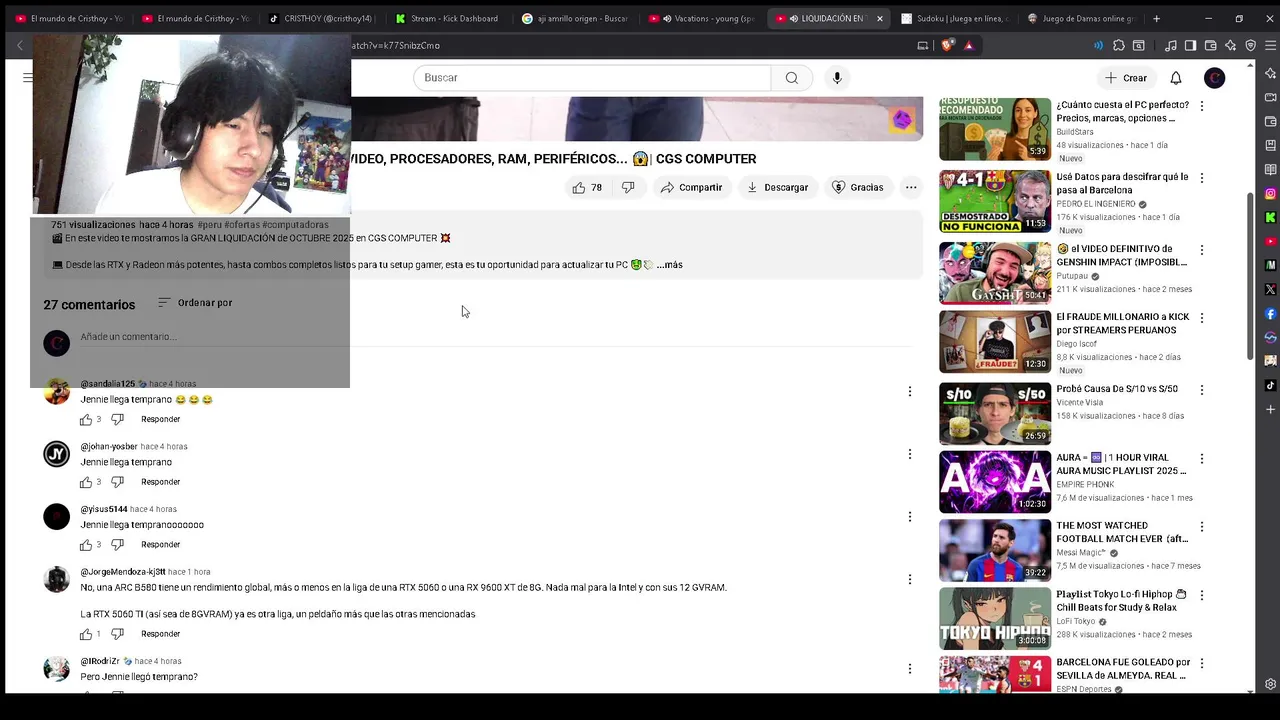Open @IRodriZr's channel via username
Viewport: 1280px width, 720px height.
pyautogui.click(x=100, y=661)
